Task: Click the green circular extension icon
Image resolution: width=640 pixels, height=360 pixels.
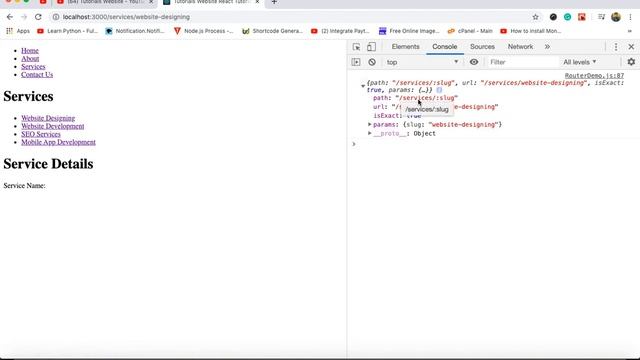Action: 567,17
